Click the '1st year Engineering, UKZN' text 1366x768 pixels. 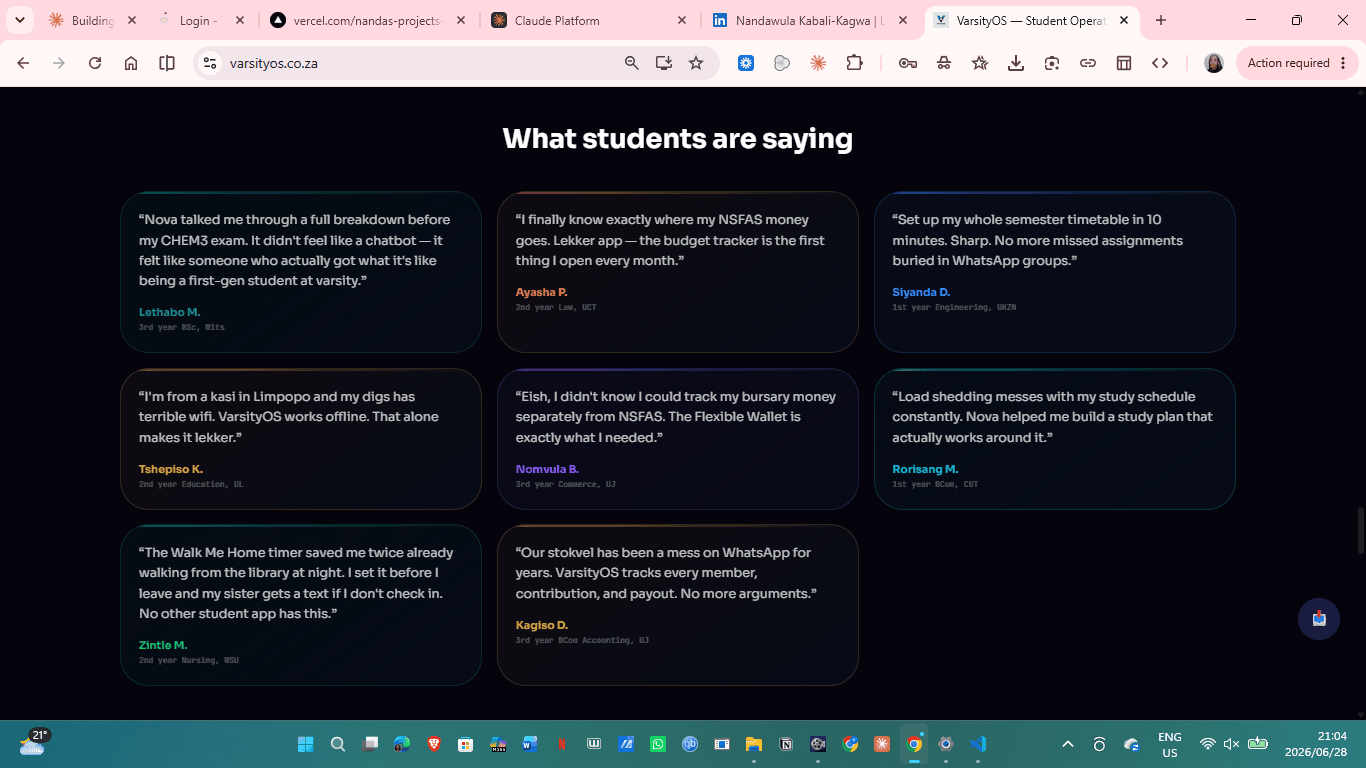[x=954, y=307]
